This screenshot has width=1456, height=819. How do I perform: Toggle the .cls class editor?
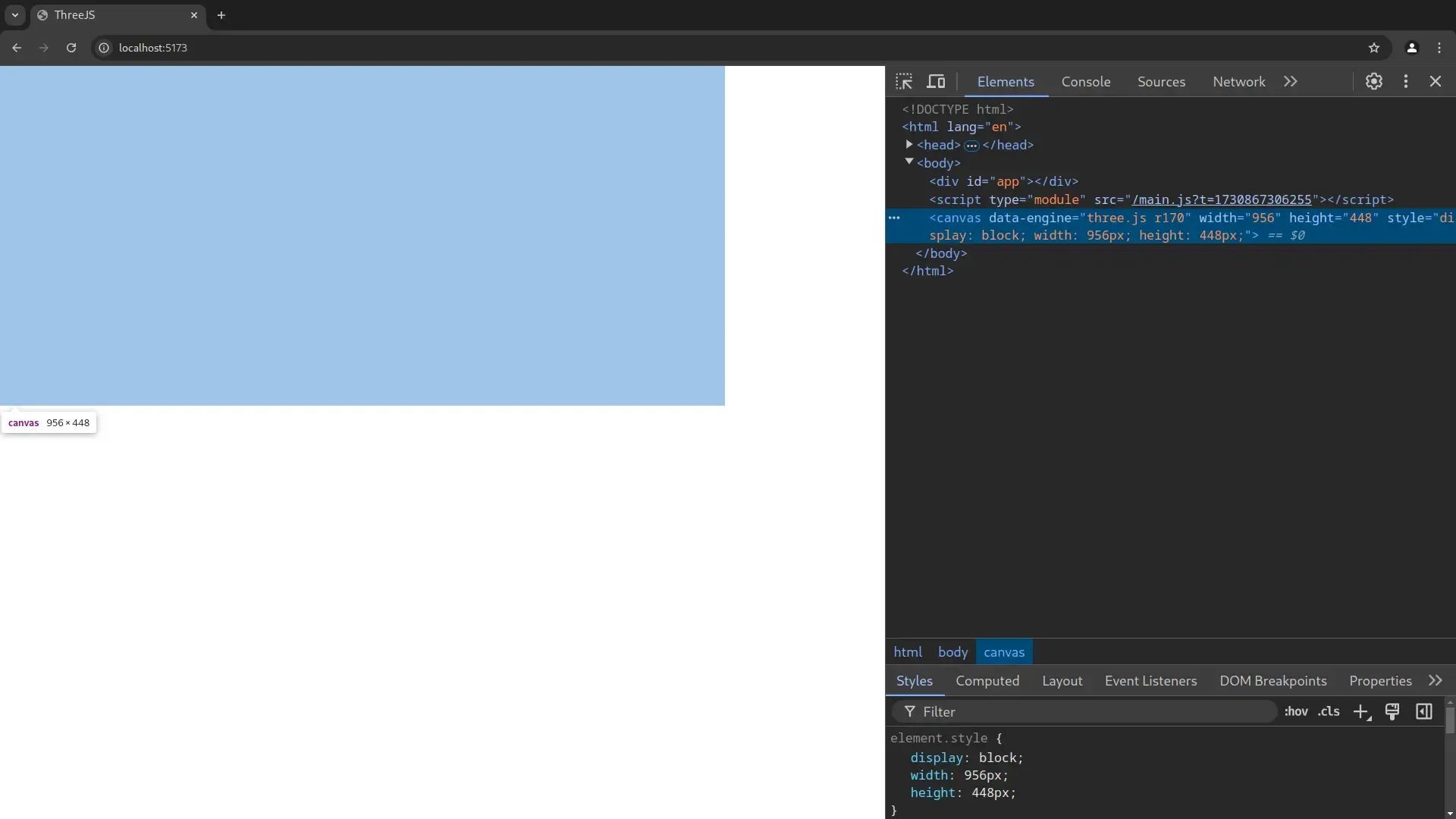(1329, 712)
